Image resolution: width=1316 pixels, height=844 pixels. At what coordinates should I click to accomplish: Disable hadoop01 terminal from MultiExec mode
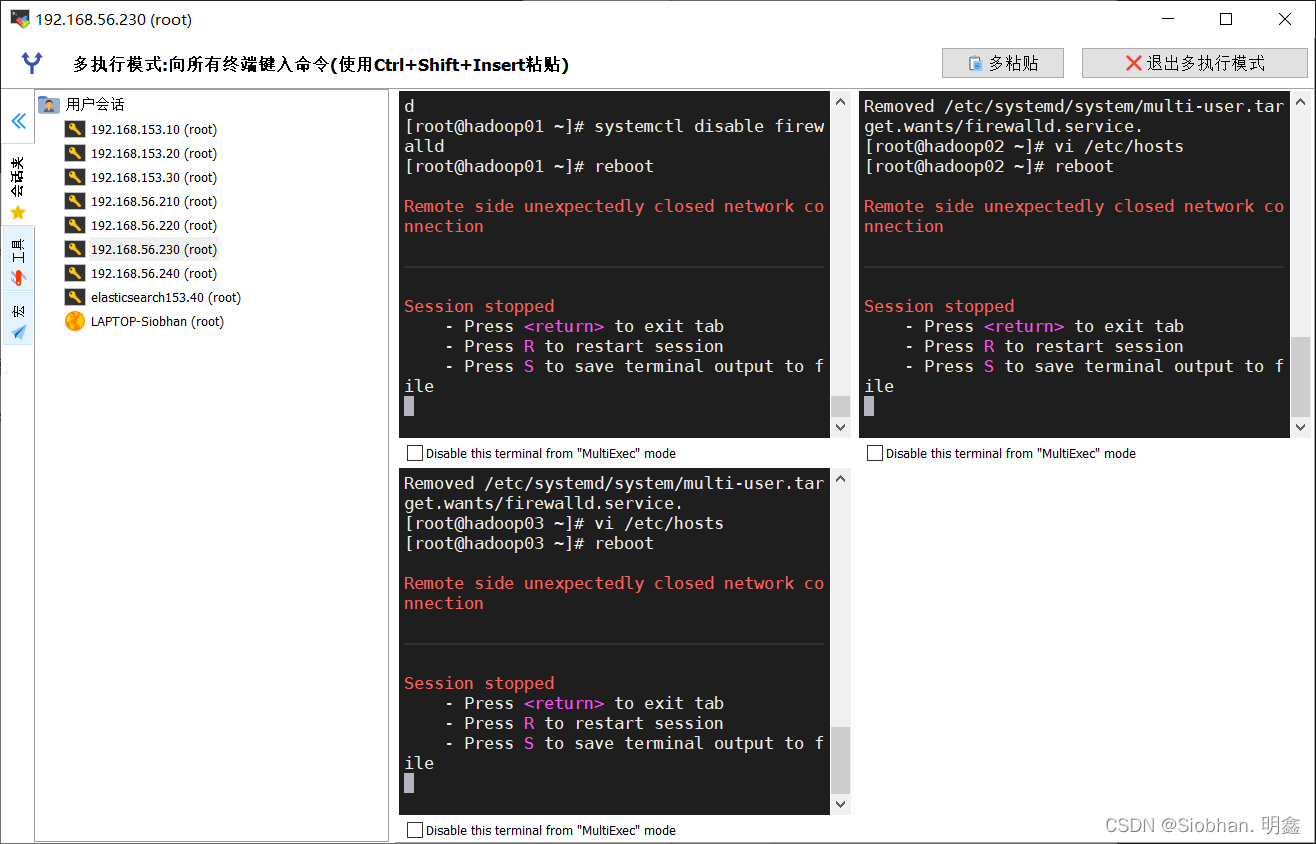click(415, 453)
